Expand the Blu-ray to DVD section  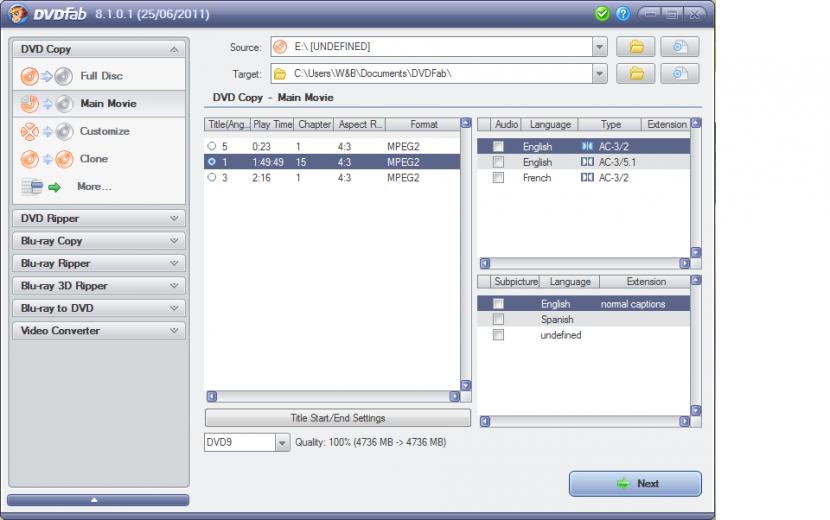[99, 308]
